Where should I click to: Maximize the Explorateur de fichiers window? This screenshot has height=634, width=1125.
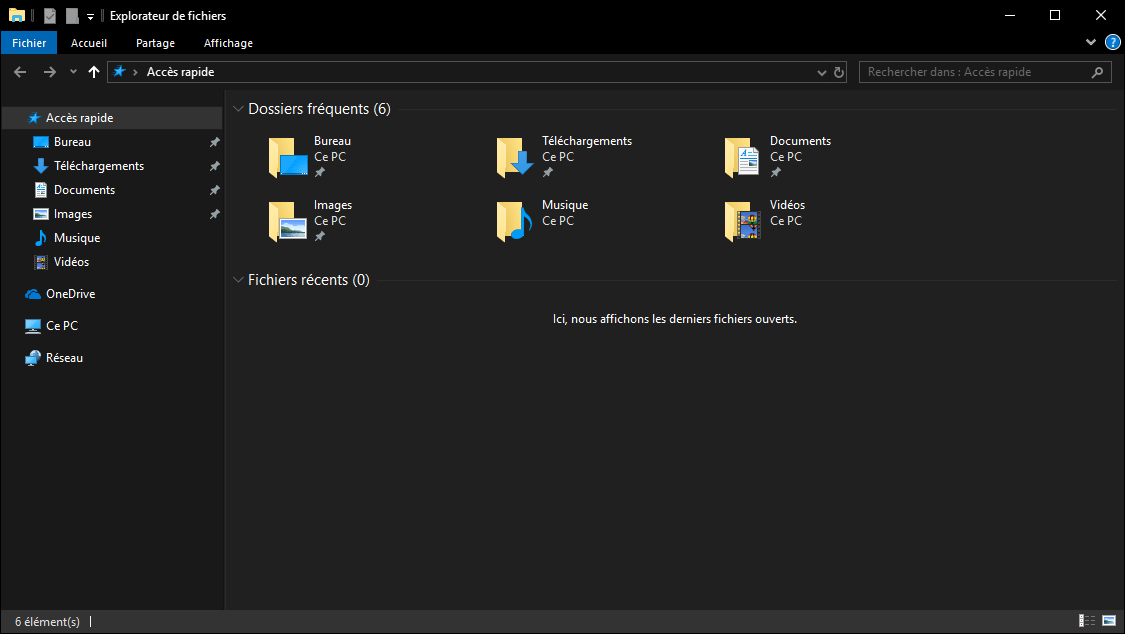tap(1055, 15)
